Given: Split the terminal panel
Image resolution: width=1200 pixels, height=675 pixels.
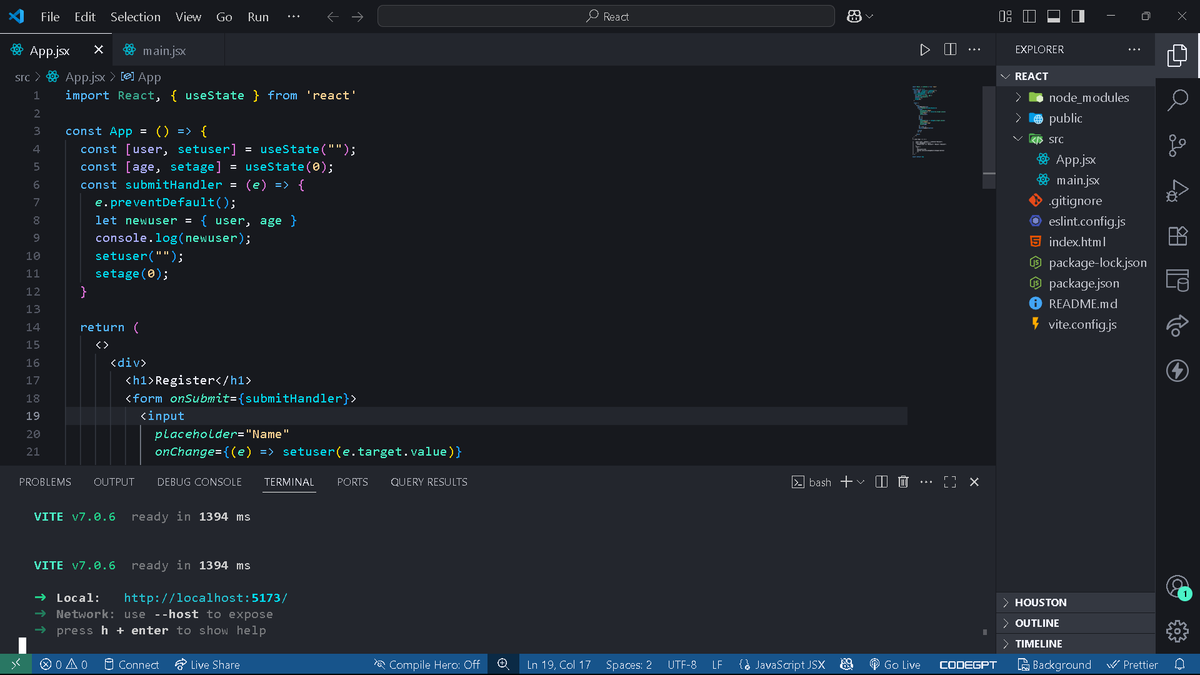Looking at the screenshot, I should pyautogui.click(x=881, y=482).
